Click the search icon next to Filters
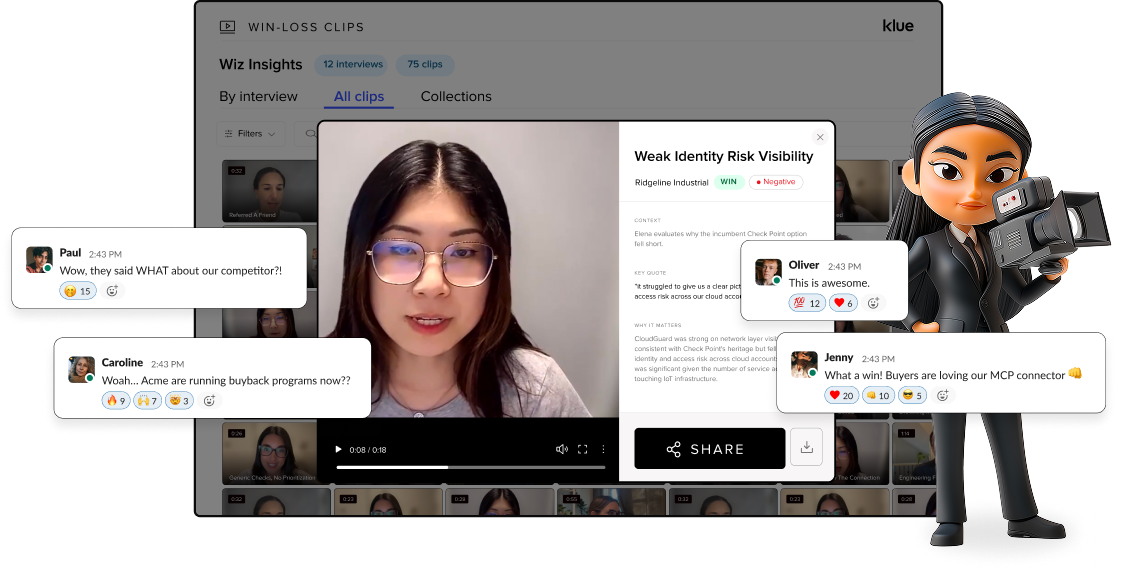1130x575 pixels. click(x=311, y=134)
